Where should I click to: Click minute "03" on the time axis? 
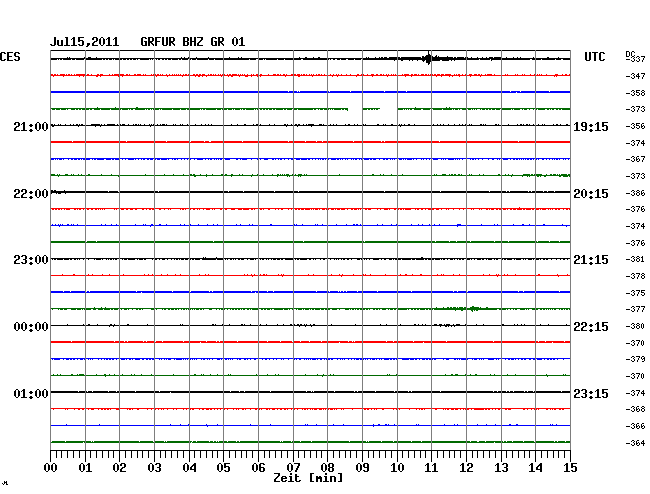[155, 467]
